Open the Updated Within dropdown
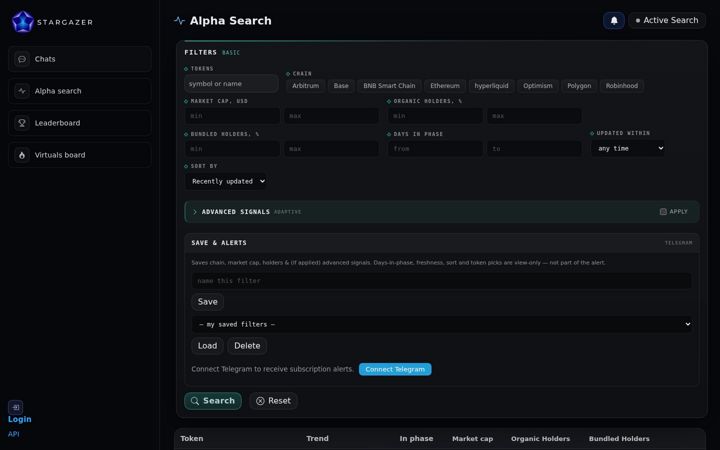 [627, 148]
